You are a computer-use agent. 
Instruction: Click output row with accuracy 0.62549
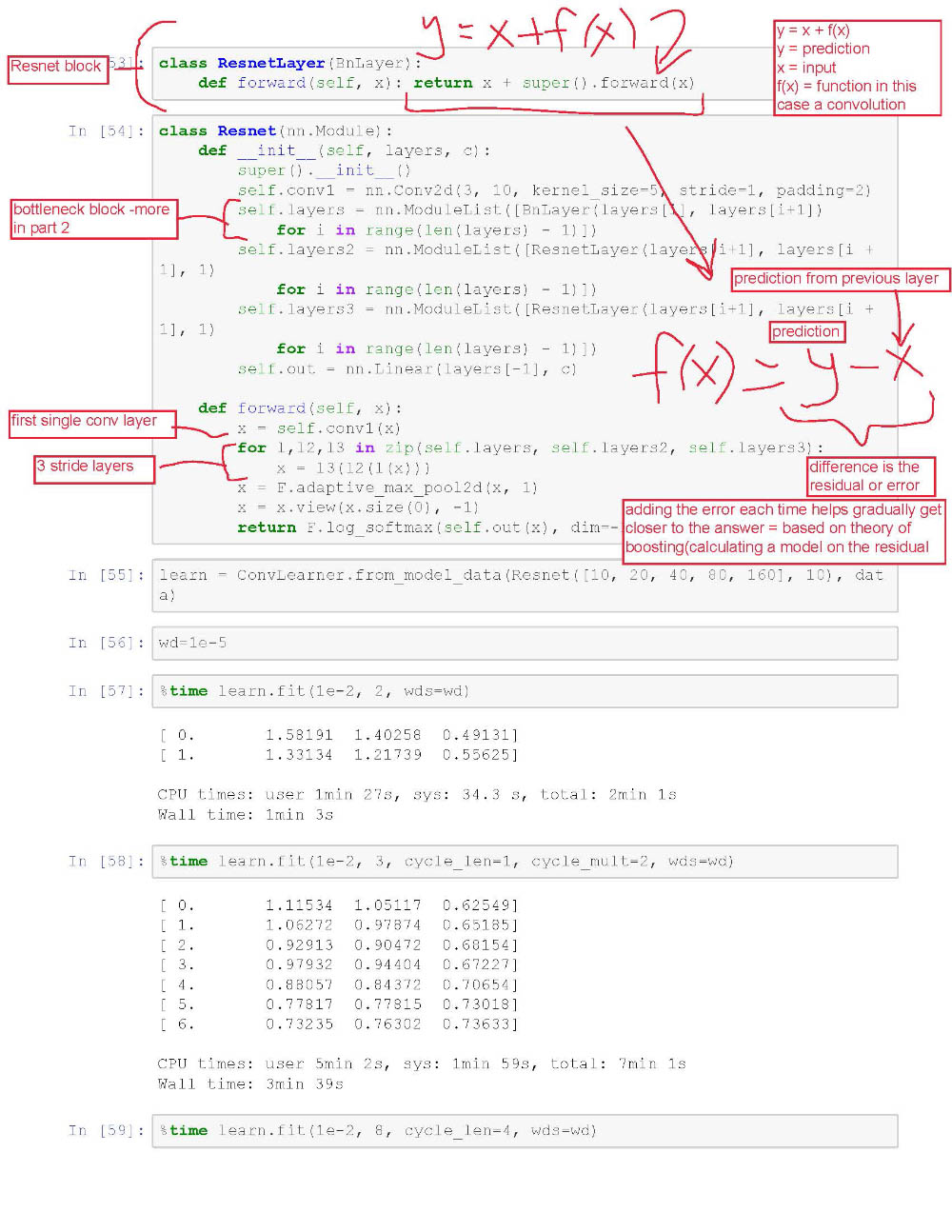339,904
